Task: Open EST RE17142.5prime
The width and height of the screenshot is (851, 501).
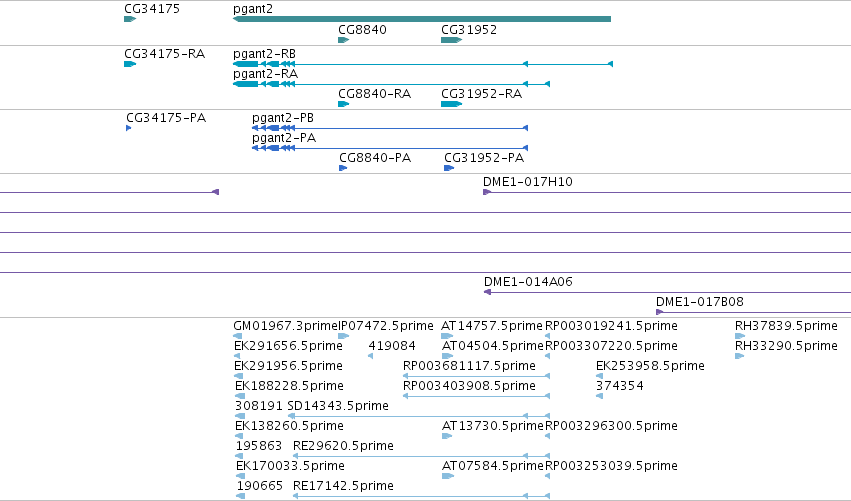Action: [x=343, y=486]
